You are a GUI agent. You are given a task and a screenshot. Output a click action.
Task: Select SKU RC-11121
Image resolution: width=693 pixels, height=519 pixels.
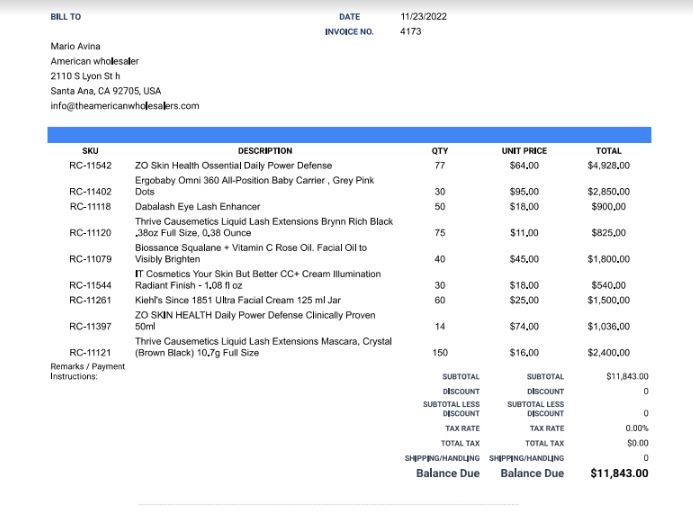(x=90, y=353)
